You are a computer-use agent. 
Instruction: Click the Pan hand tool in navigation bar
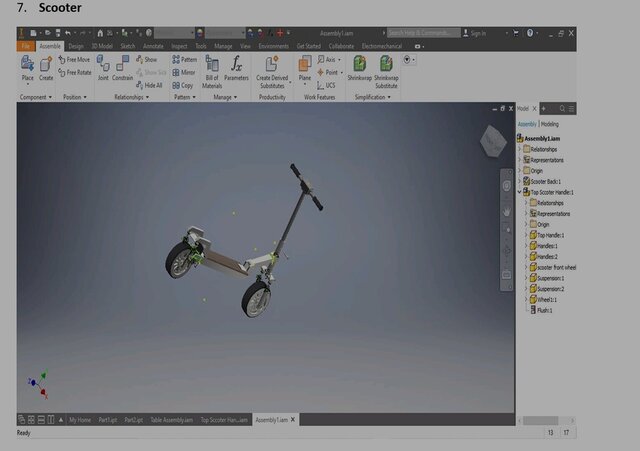click(x=507, y=212)
